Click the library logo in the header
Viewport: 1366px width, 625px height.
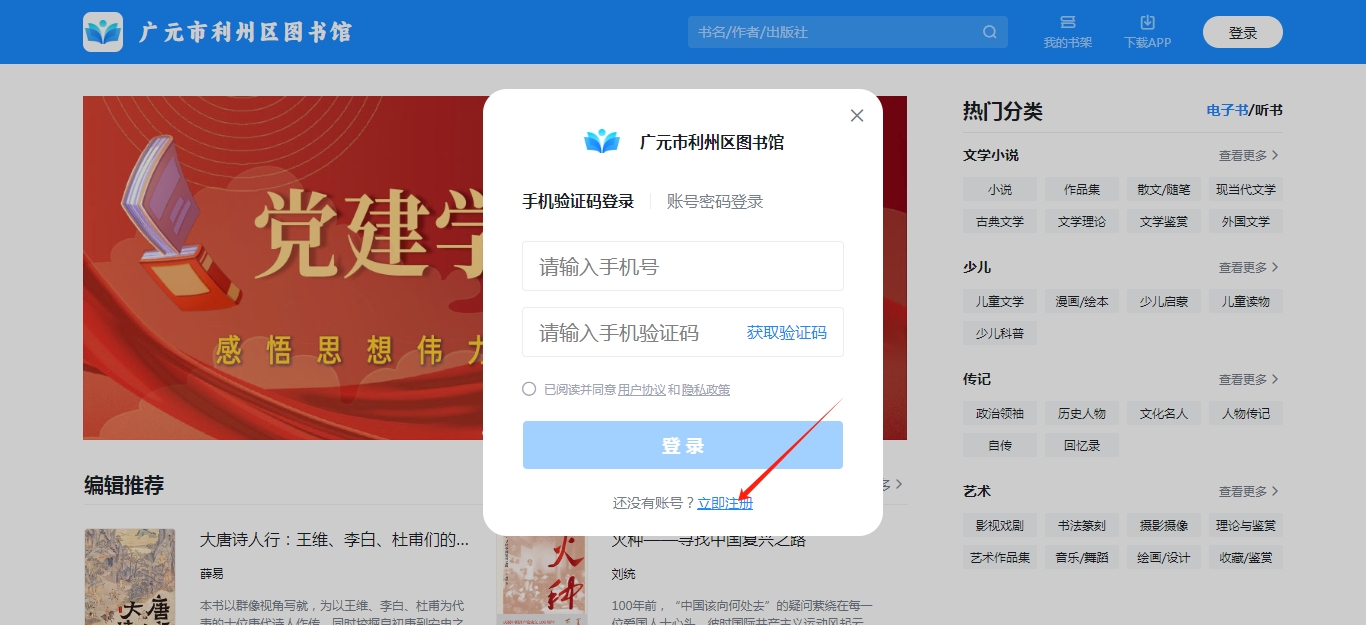(x=104, y=31)
